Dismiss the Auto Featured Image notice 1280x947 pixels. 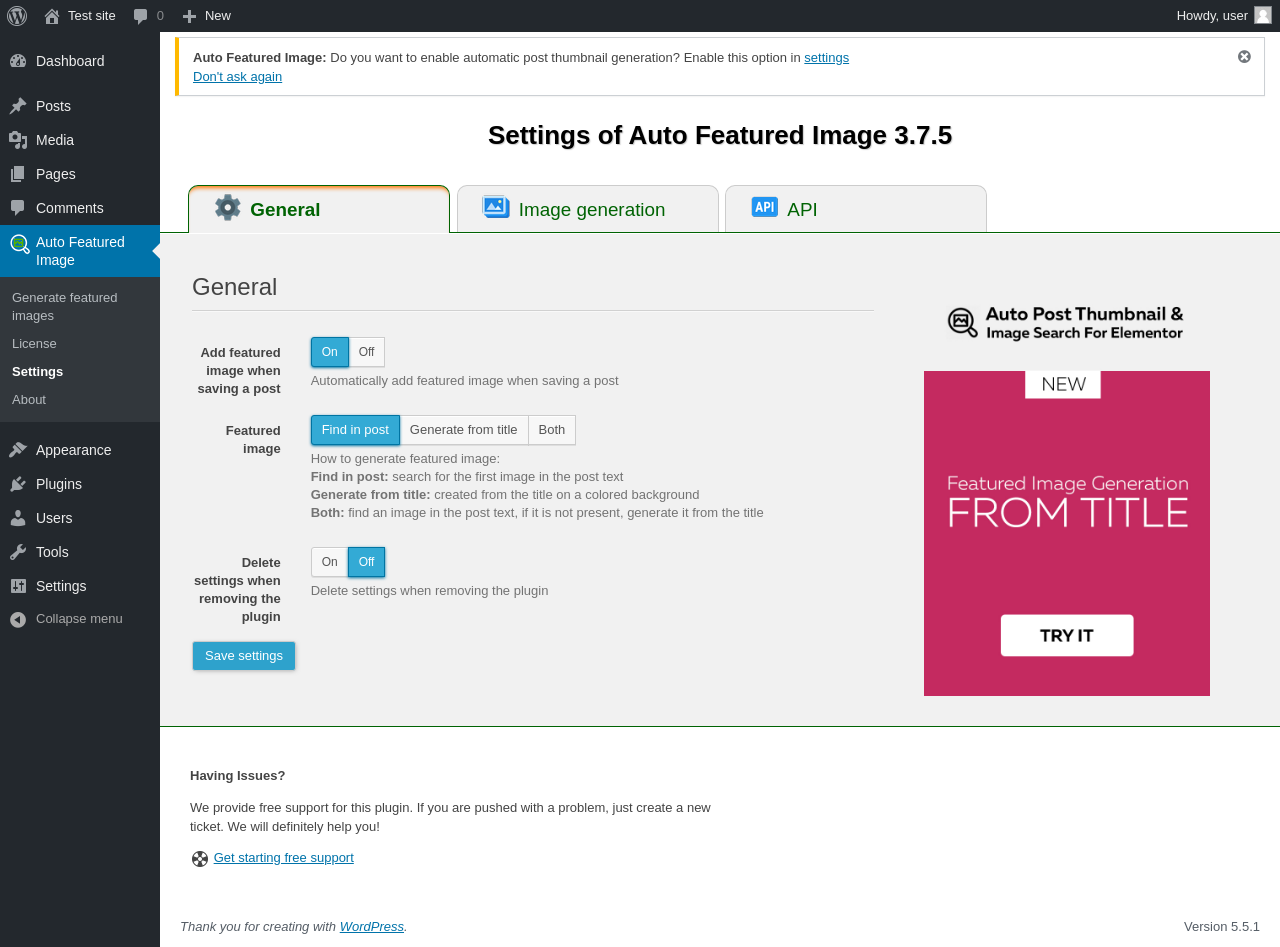[x=1244, y=57]
